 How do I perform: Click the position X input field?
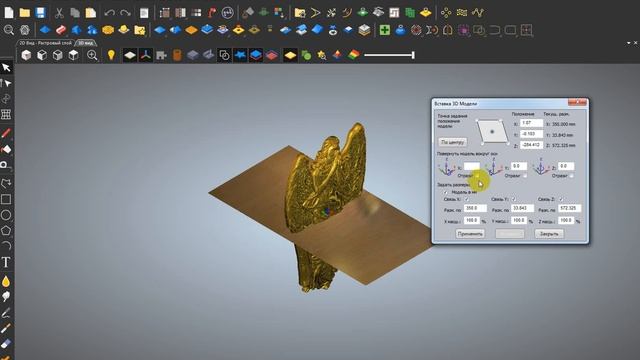pyautogui.click(x=531, y=123)
